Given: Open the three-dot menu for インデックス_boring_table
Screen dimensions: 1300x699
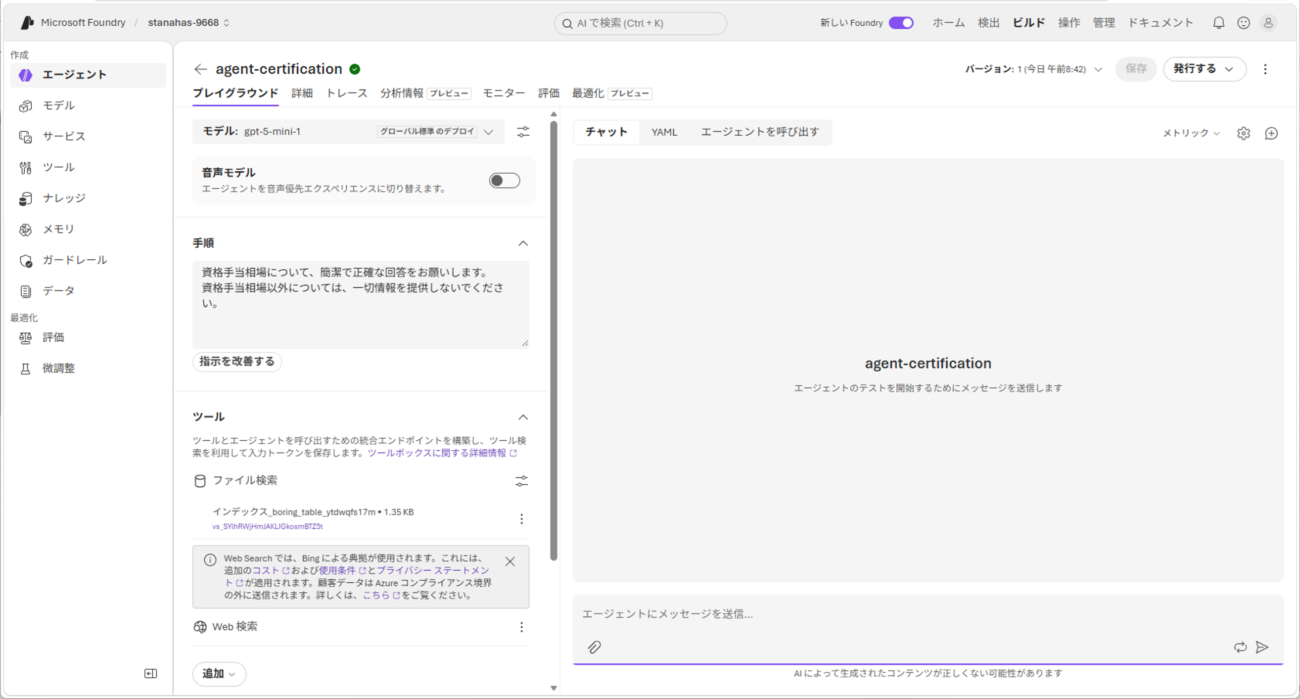Looking at the screenshot, I should (521, 518).
